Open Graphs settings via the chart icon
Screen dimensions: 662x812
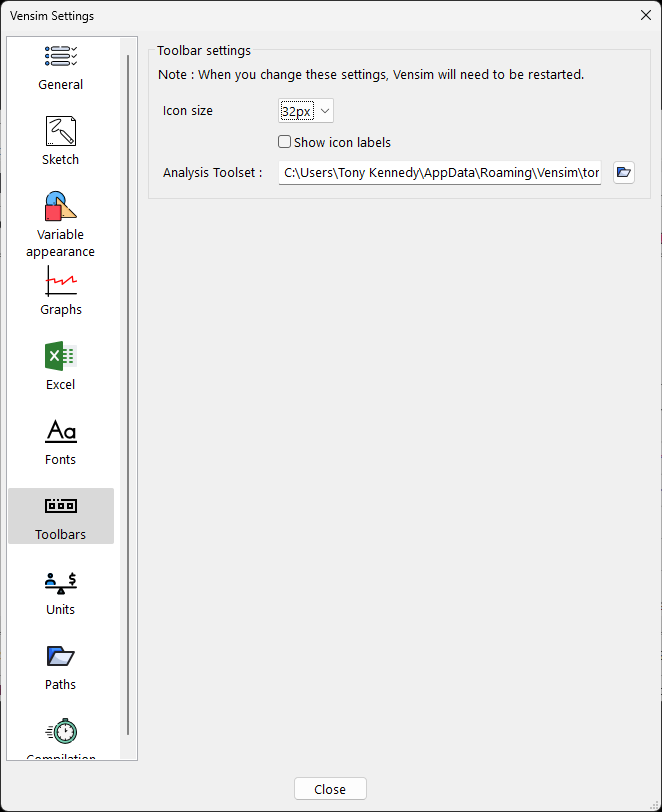coord(61,282)
